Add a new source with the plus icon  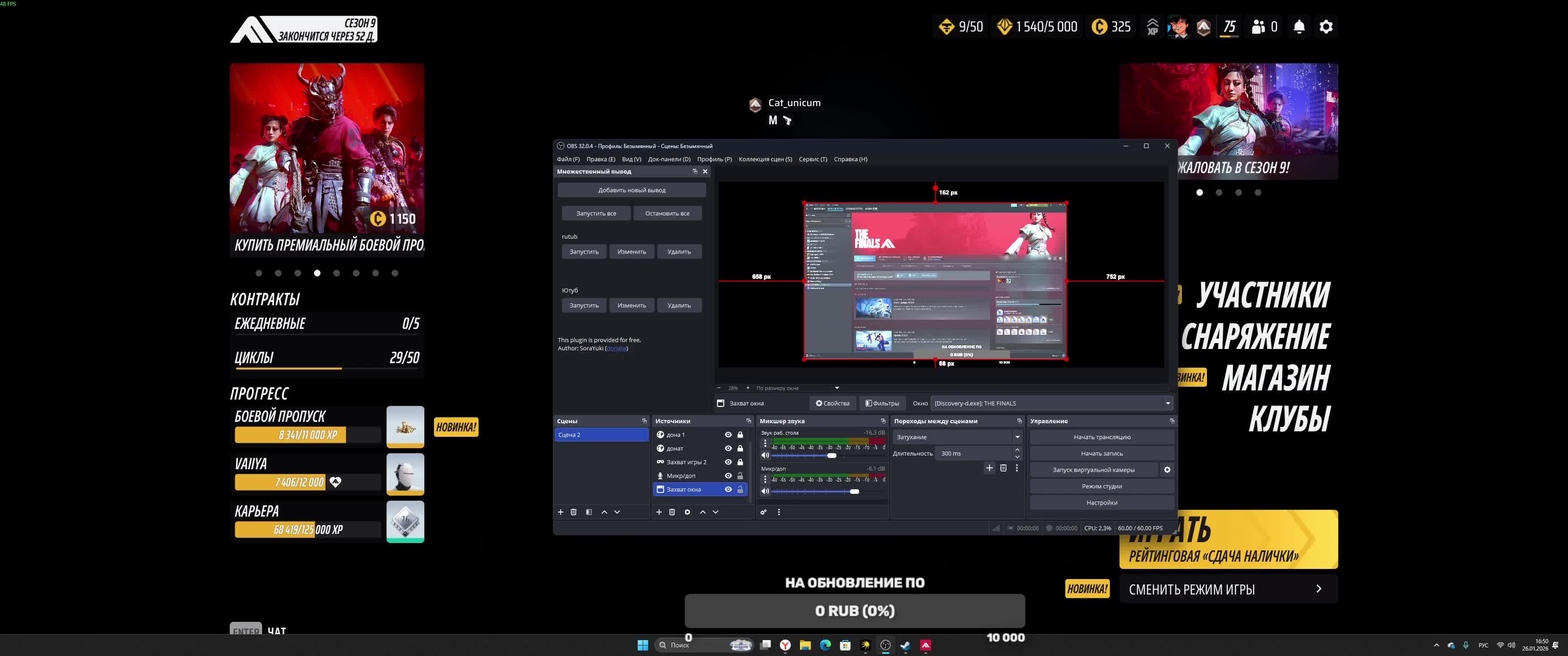[659, 512]
